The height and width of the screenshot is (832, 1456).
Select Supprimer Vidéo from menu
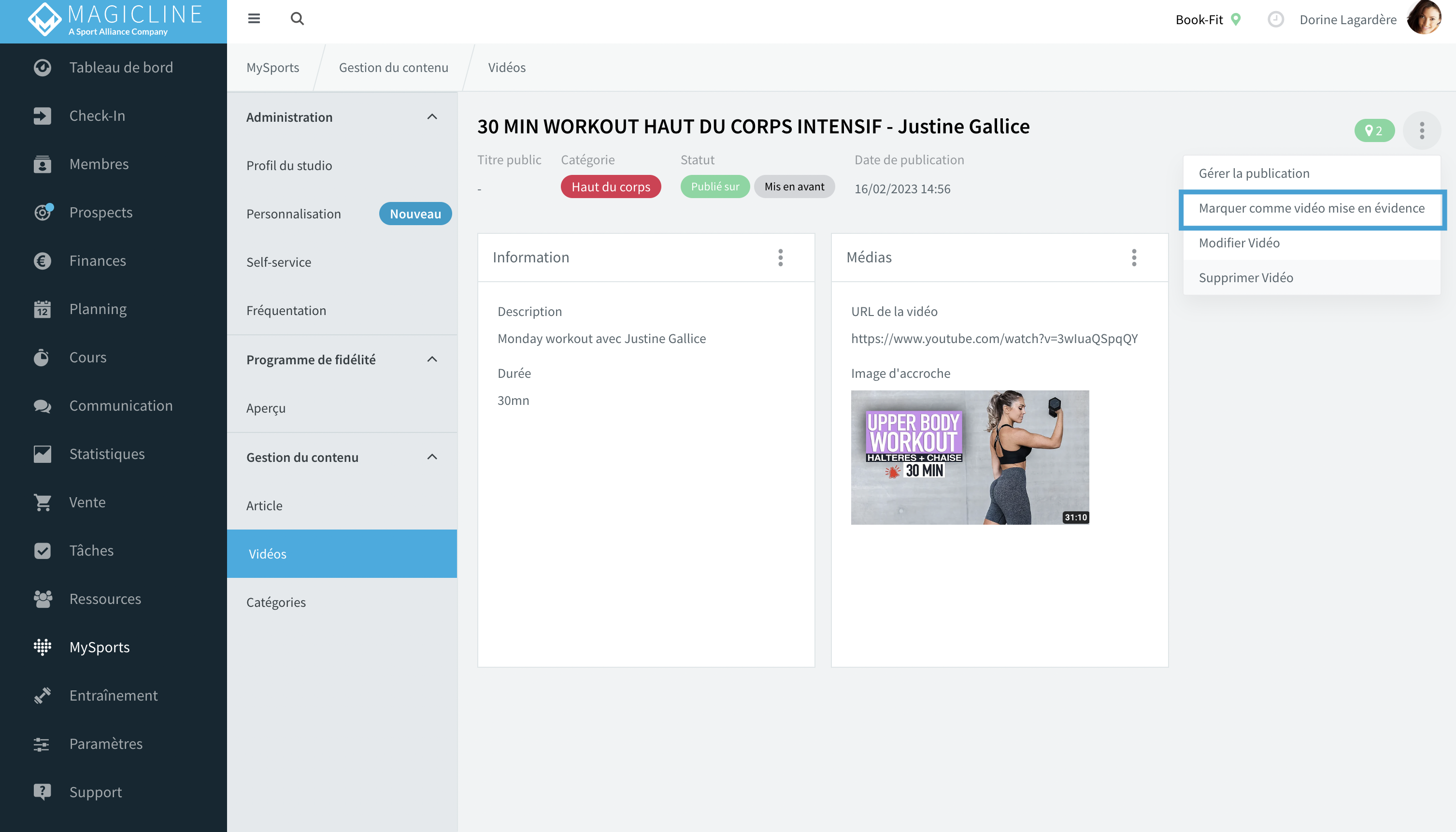click(1312, 278)
